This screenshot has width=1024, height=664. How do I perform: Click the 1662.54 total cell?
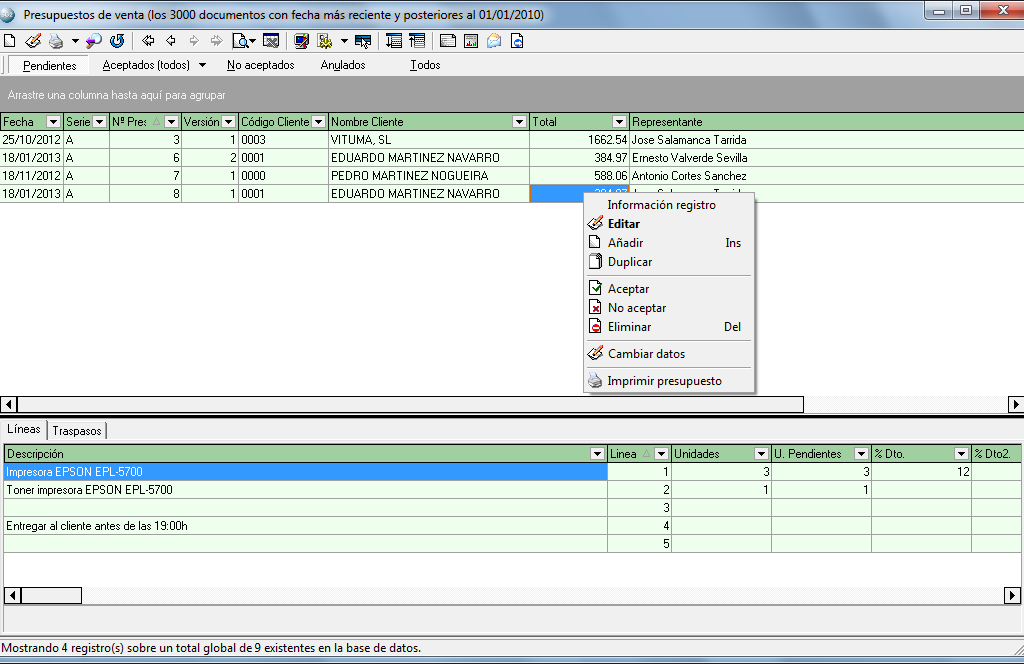pos(579,140)
